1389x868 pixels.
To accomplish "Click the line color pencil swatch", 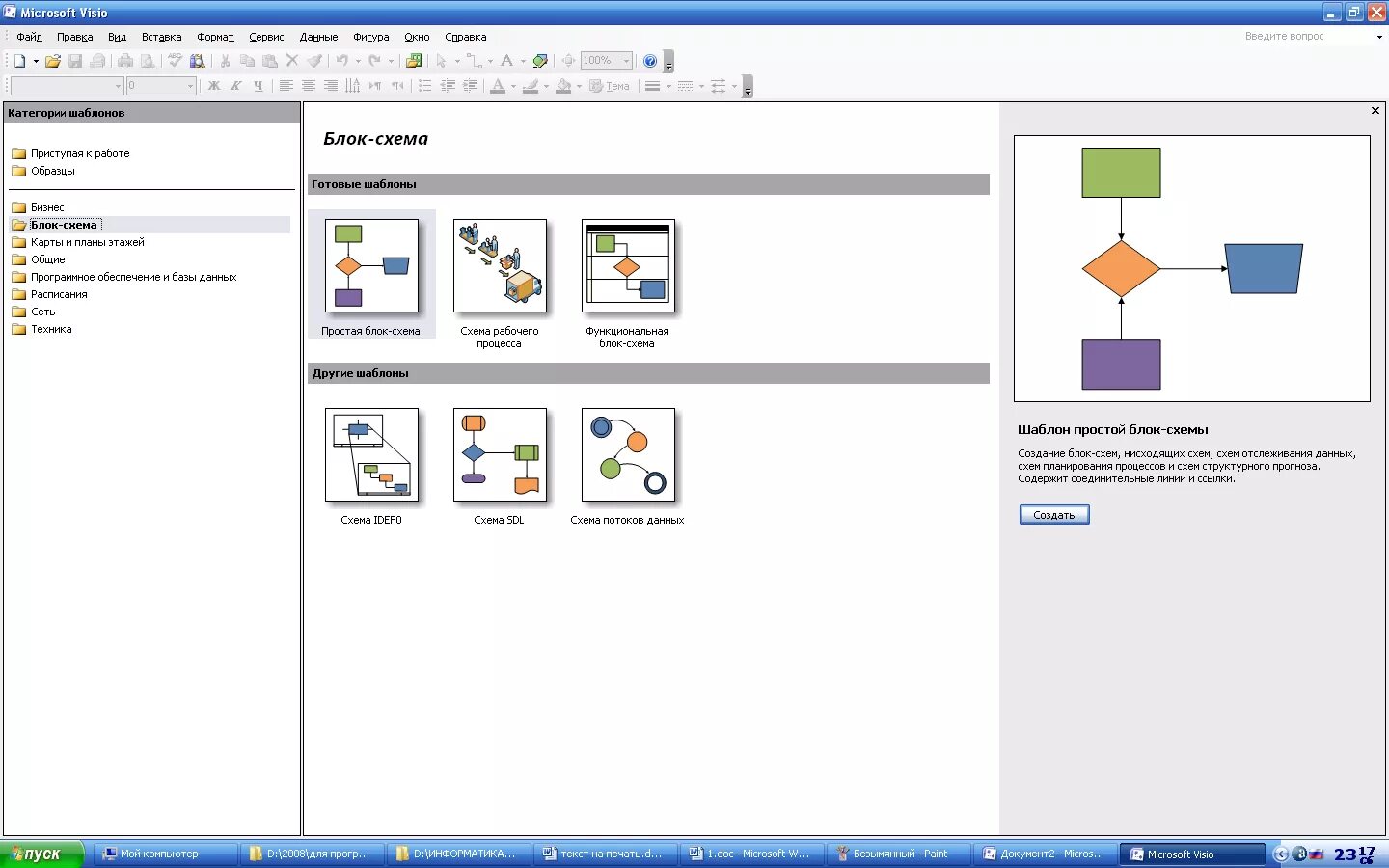I will tap(531, 86).
